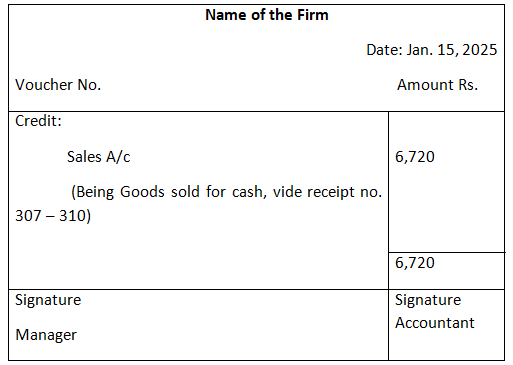Click the total 6,720 amount
513x365 pixels.
click(415, 263)
